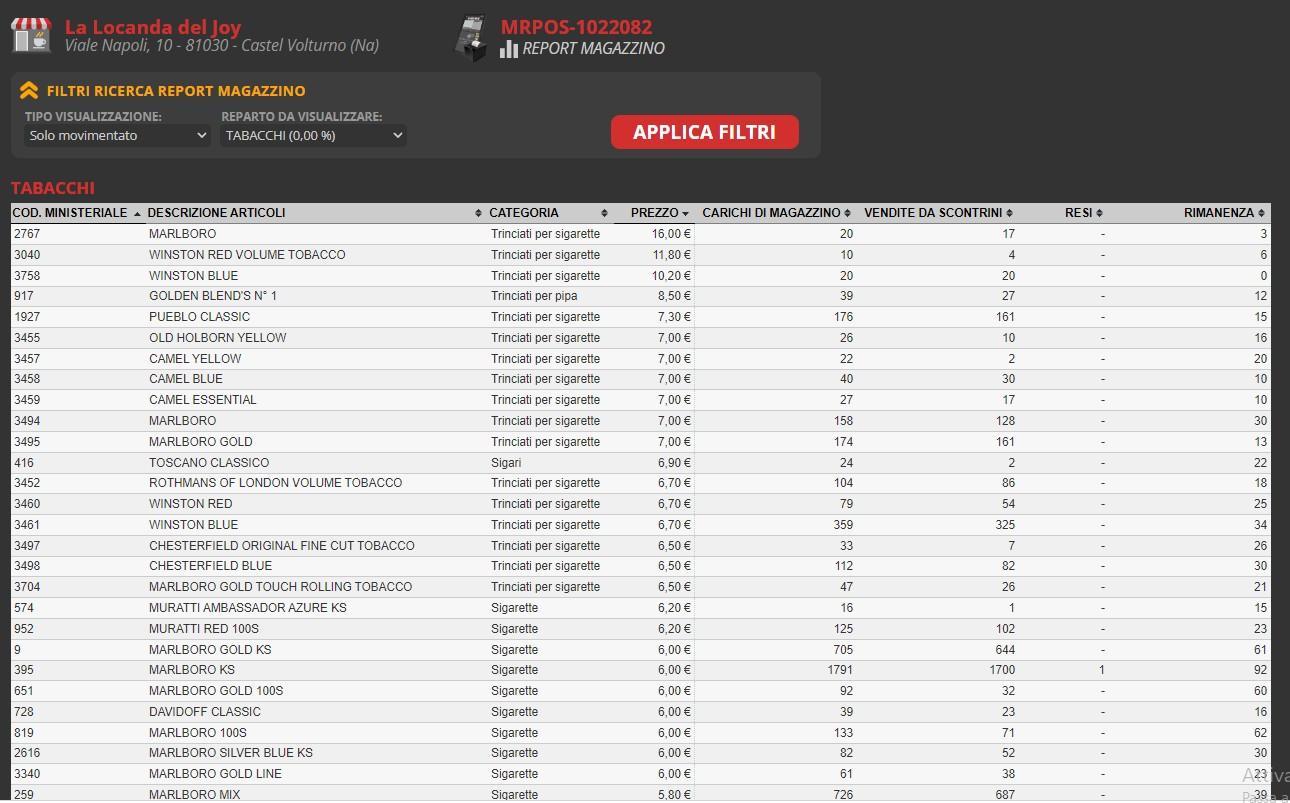Open the Reparto da Visualizzare dropdown
This screenshot has height=803, width=1290.
[314, 135]
